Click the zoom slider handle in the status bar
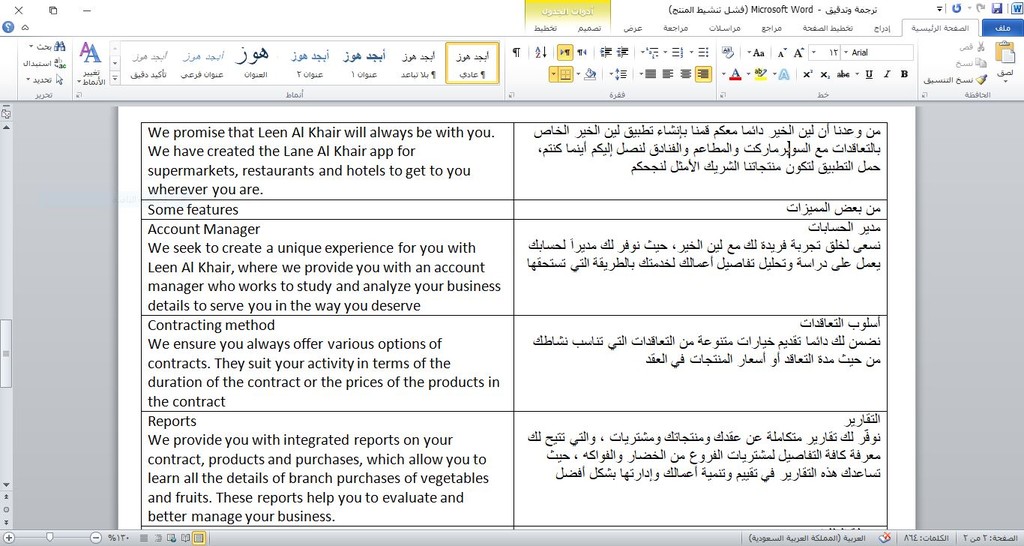 click(50, 538)
